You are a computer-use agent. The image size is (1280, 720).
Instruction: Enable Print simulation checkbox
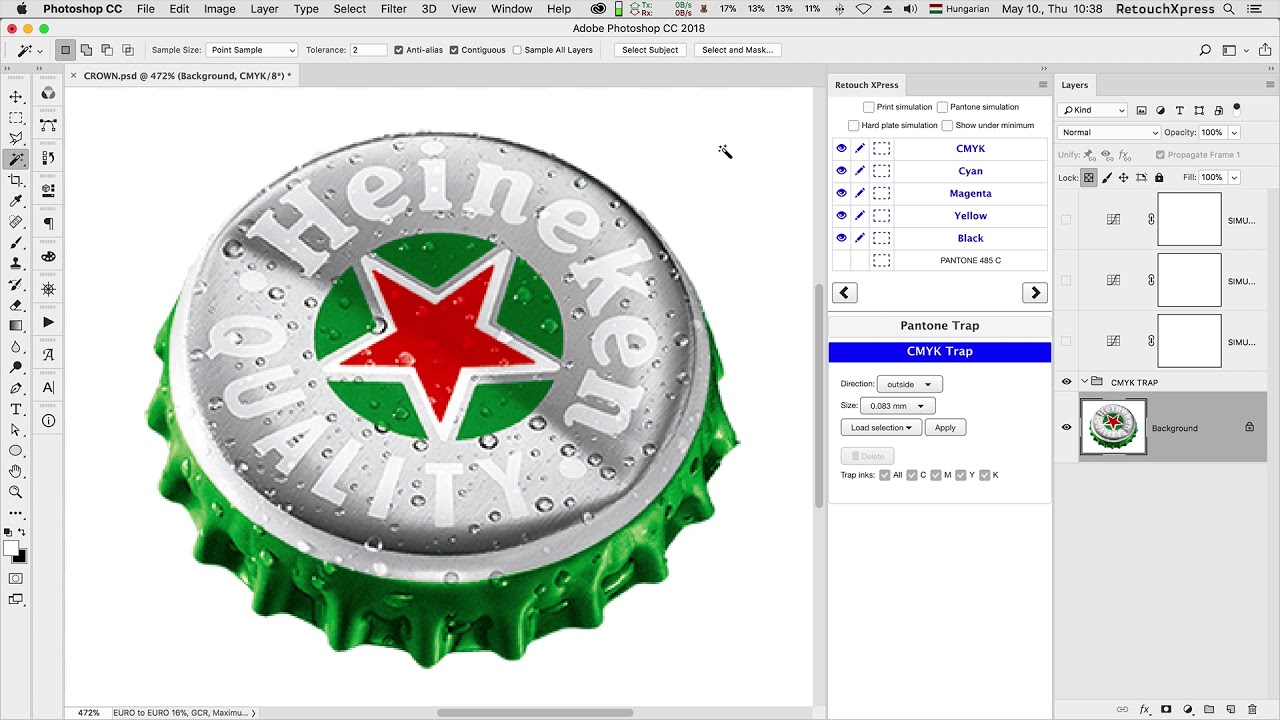pyautogui.click(x=868, y=107)
